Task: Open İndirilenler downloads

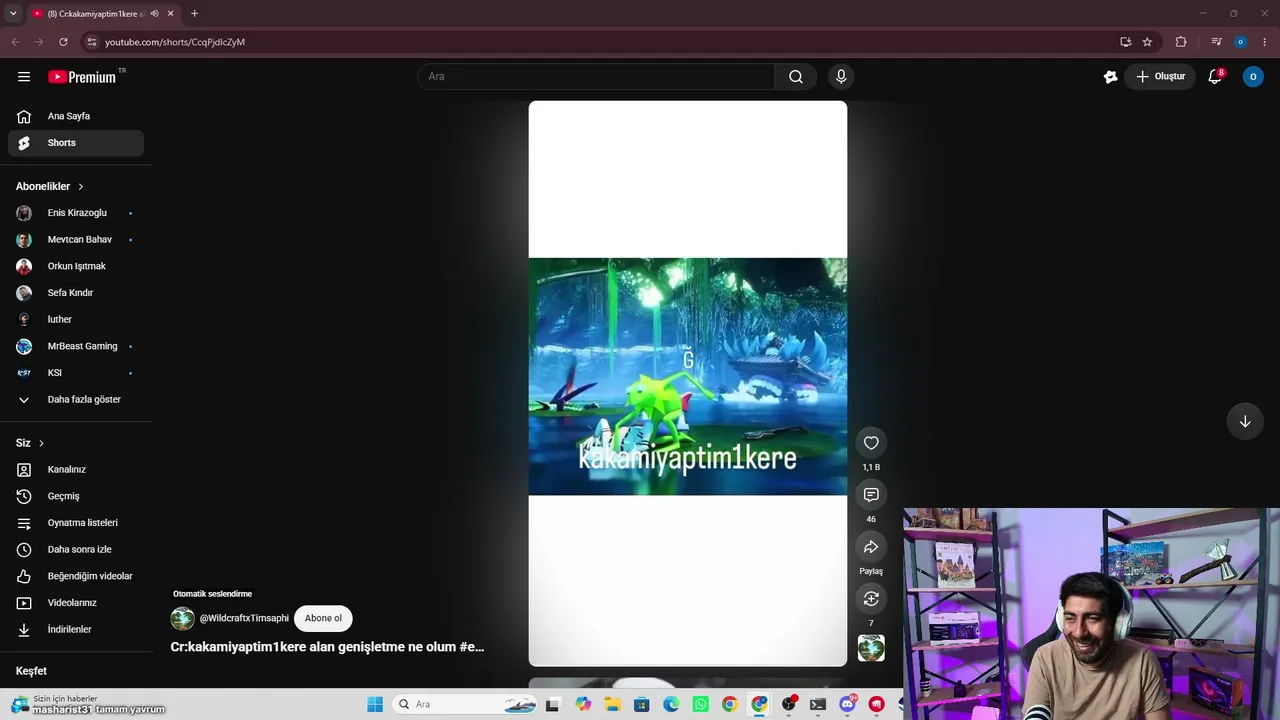Action: click(76, 629)
